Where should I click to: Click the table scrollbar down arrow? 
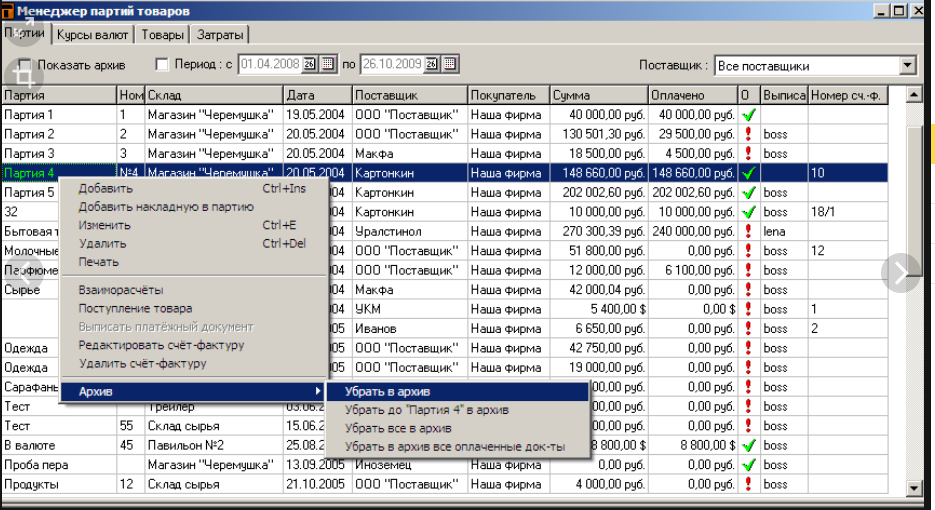coord(912,487)
